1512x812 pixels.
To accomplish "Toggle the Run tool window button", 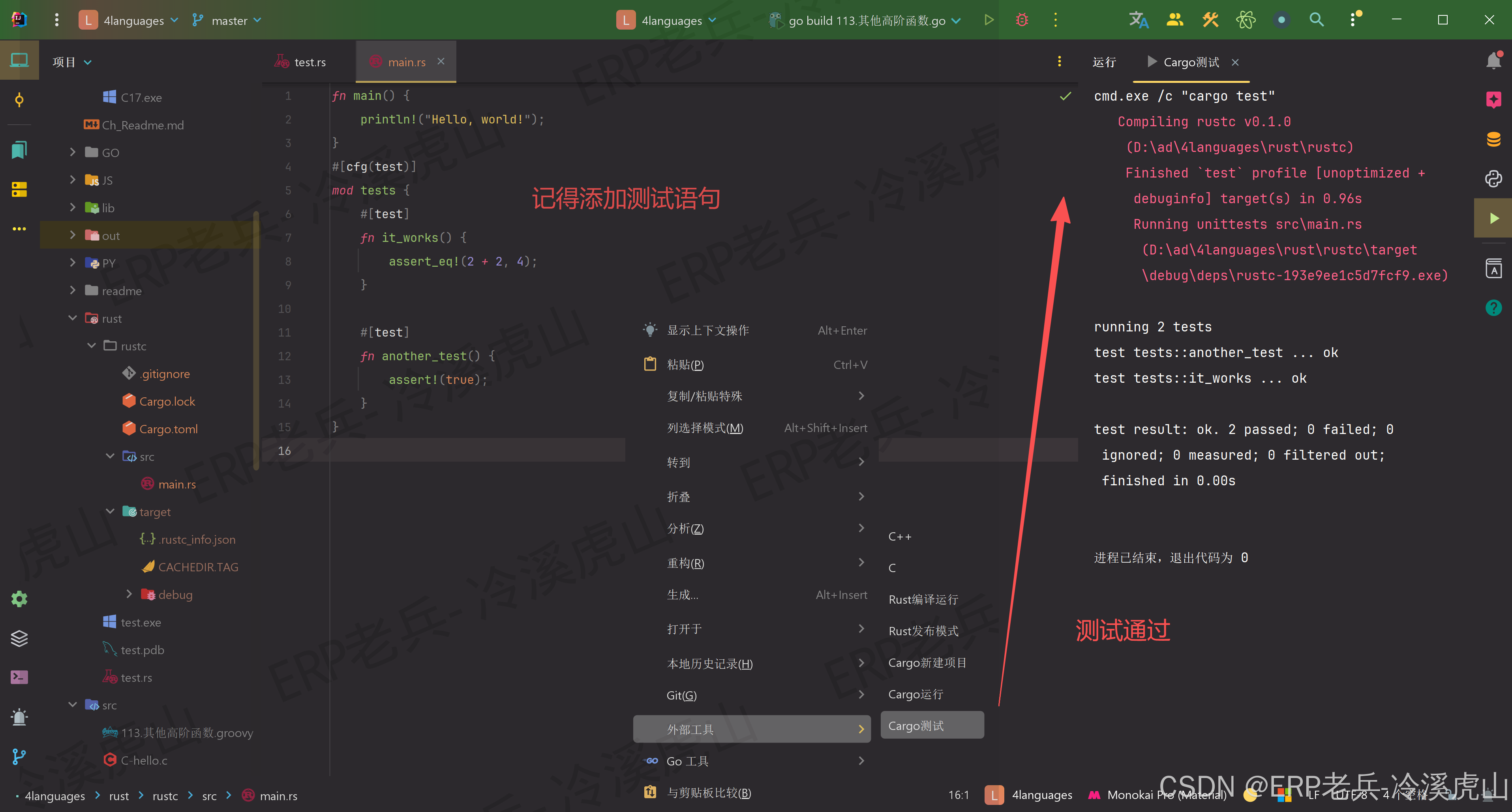I will (x=1493, y=218).
